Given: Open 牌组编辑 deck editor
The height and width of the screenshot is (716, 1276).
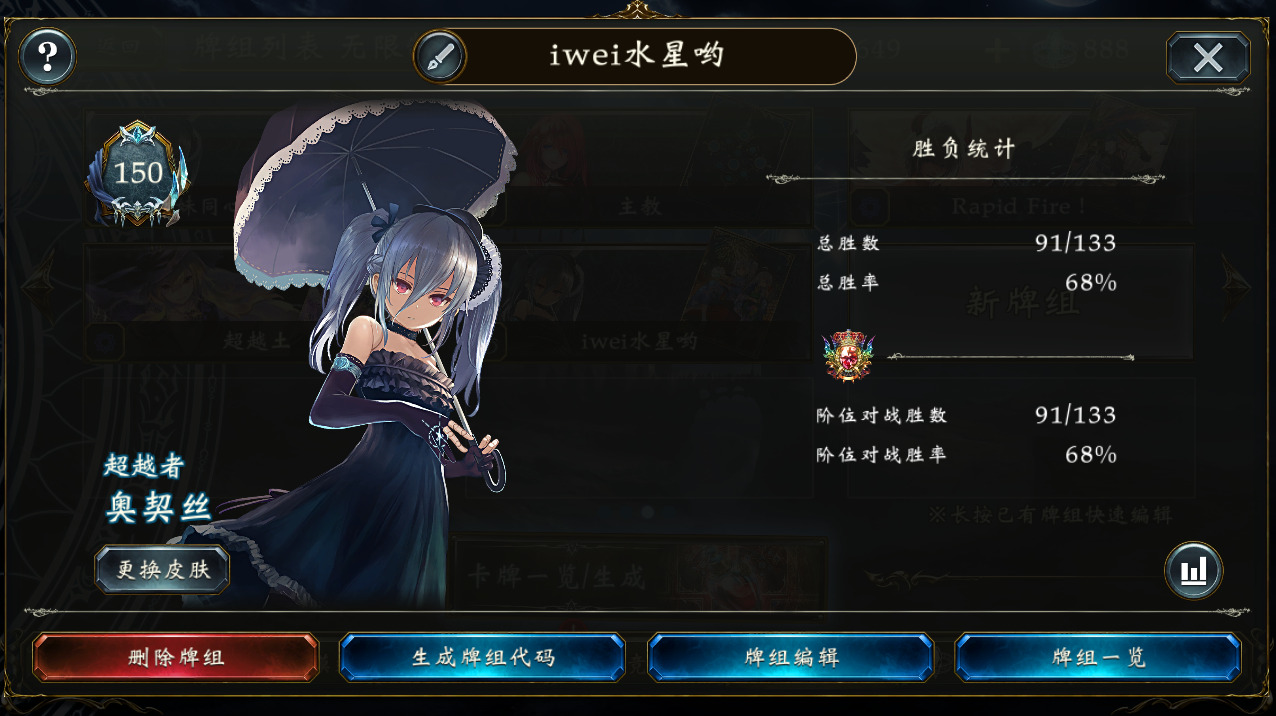Looking at the screenshot, I should point(791,658).
